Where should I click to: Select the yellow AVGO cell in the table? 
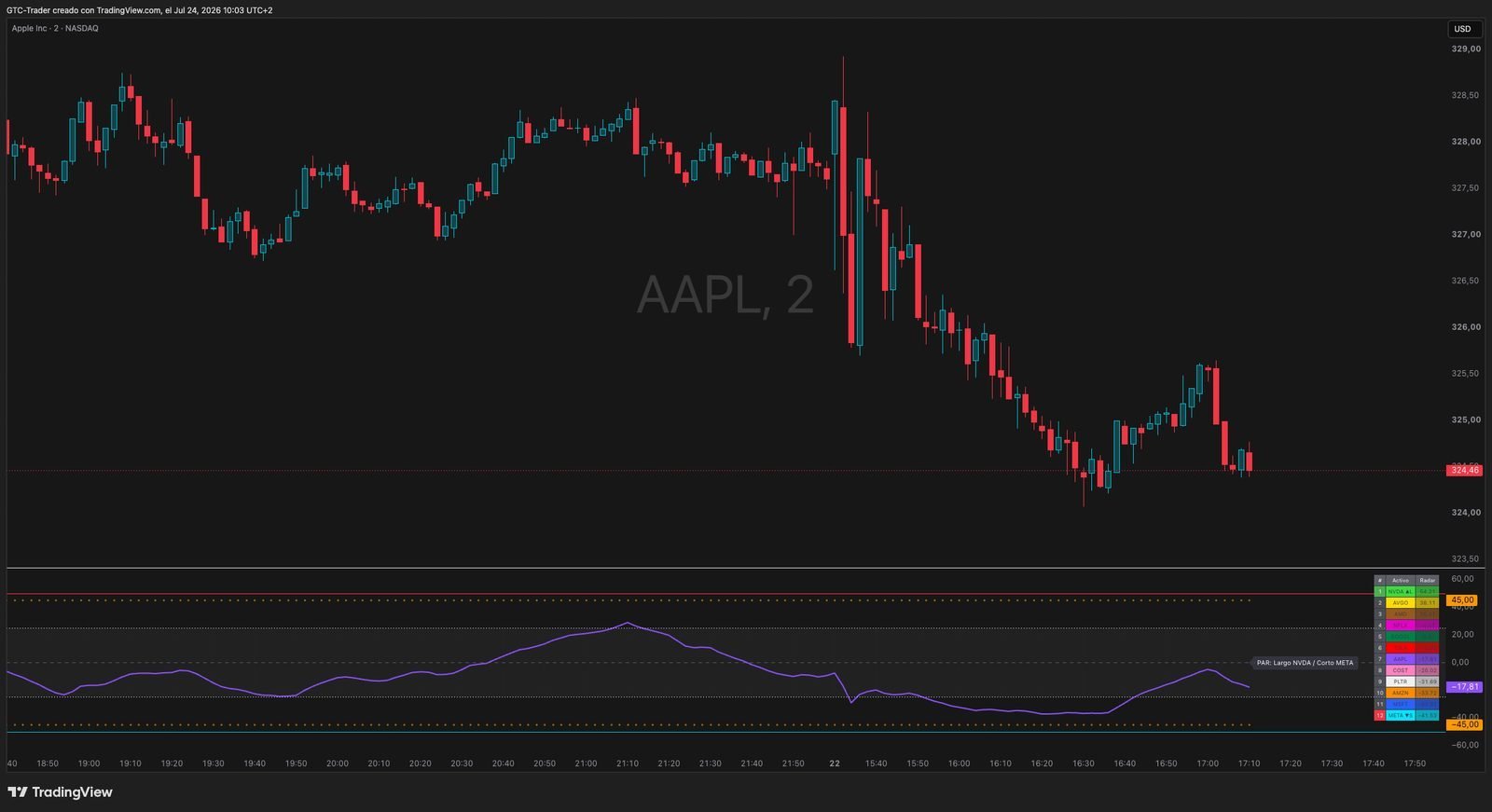coord(1400,602)
